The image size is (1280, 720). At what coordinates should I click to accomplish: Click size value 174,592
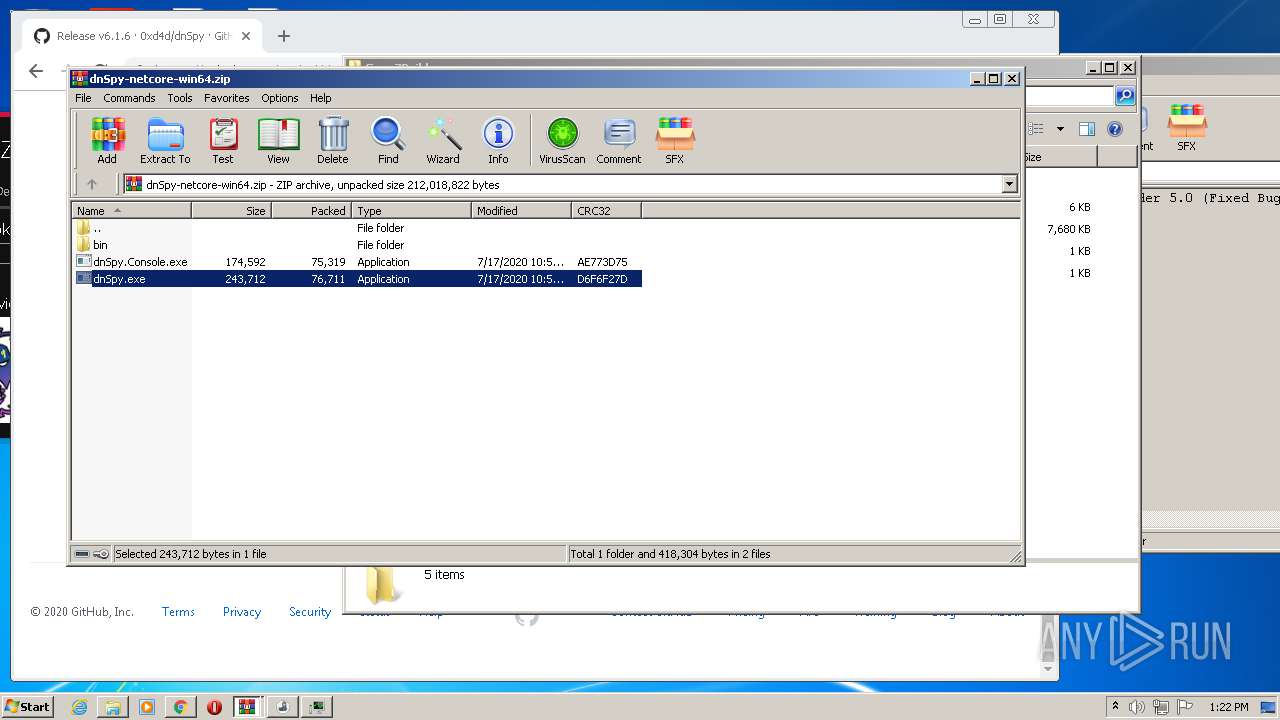click(x=245, y=262)
